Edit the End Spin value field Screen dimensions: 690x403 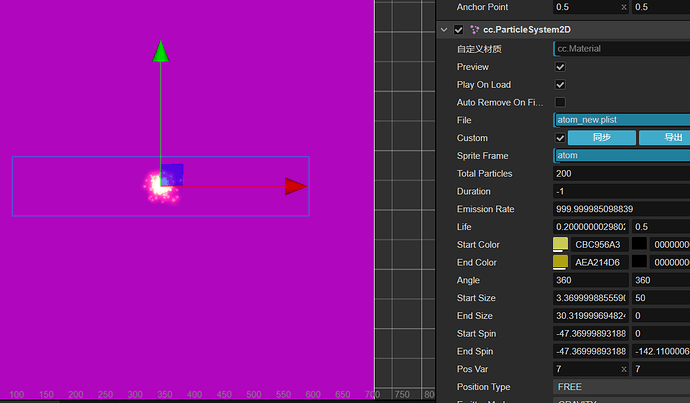click(x=591, y=351)
